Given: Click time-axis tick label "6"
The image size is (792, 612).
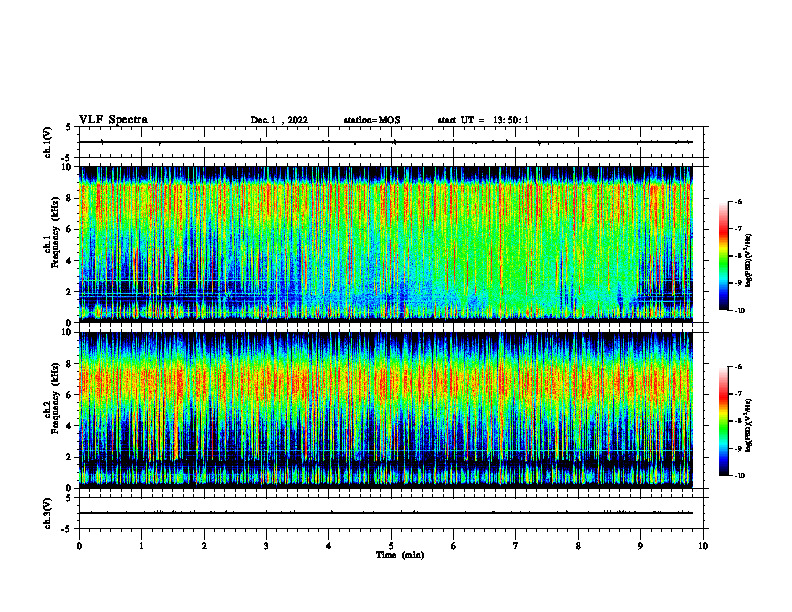Looking at the screenshot, I should coord(454,546).
